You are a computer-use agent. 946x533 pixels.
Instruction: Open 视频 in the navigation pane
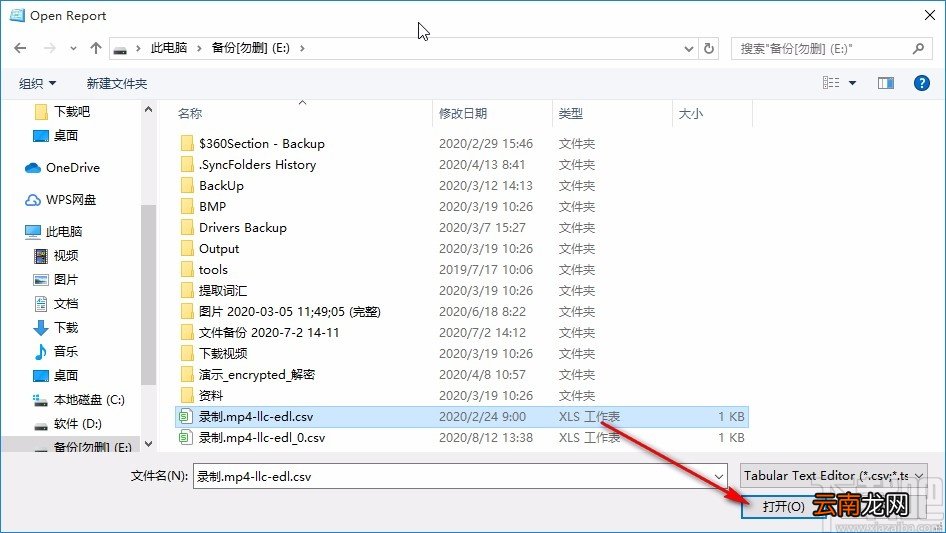click(57, 255)
